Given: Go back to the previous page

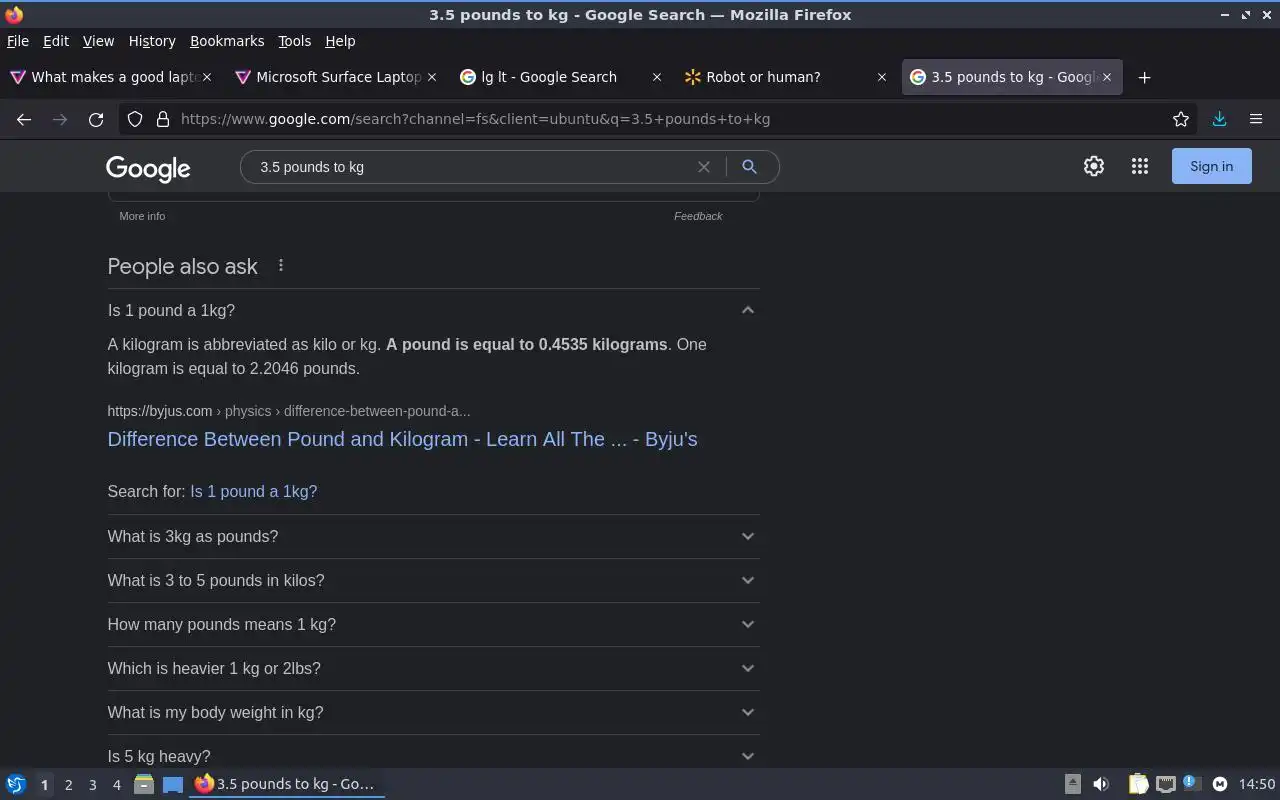Looking at the screenshot, I should tap(24, 119).
